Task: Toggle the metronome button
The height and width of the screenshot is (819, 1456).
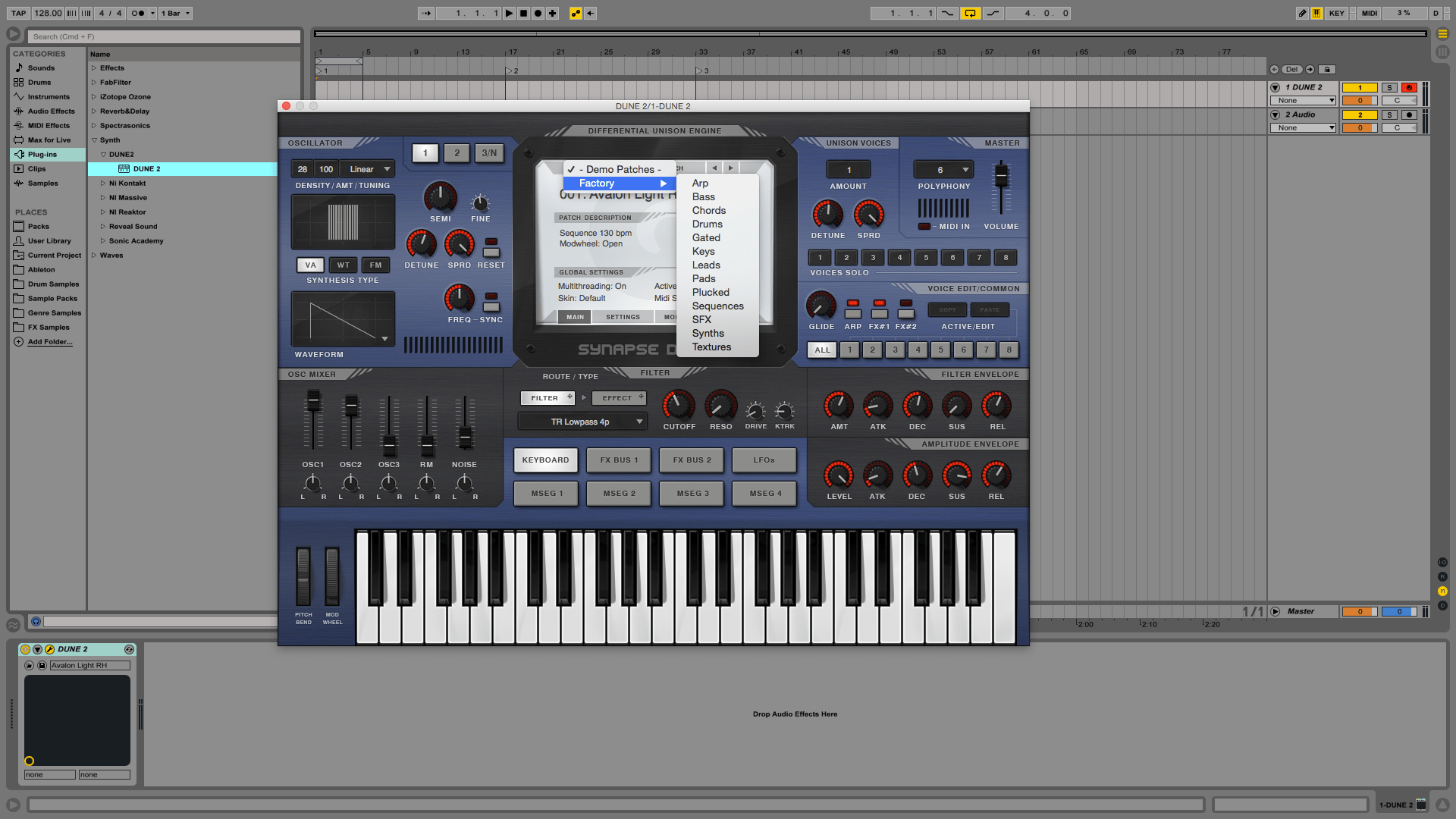Action: (137, 13)
